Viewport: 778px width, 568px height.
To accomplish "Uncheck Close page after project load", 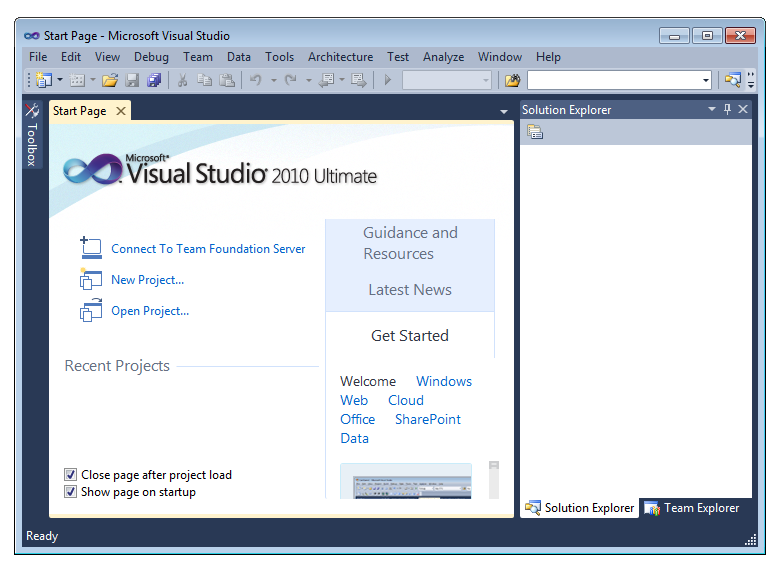I will pyautogui.click(x=70, y=475).
